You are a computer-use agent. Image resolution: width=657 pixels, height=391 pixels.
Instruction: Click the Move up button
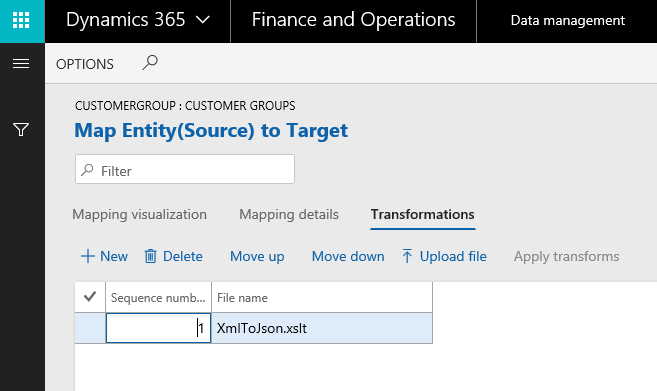tap(257, 256)
